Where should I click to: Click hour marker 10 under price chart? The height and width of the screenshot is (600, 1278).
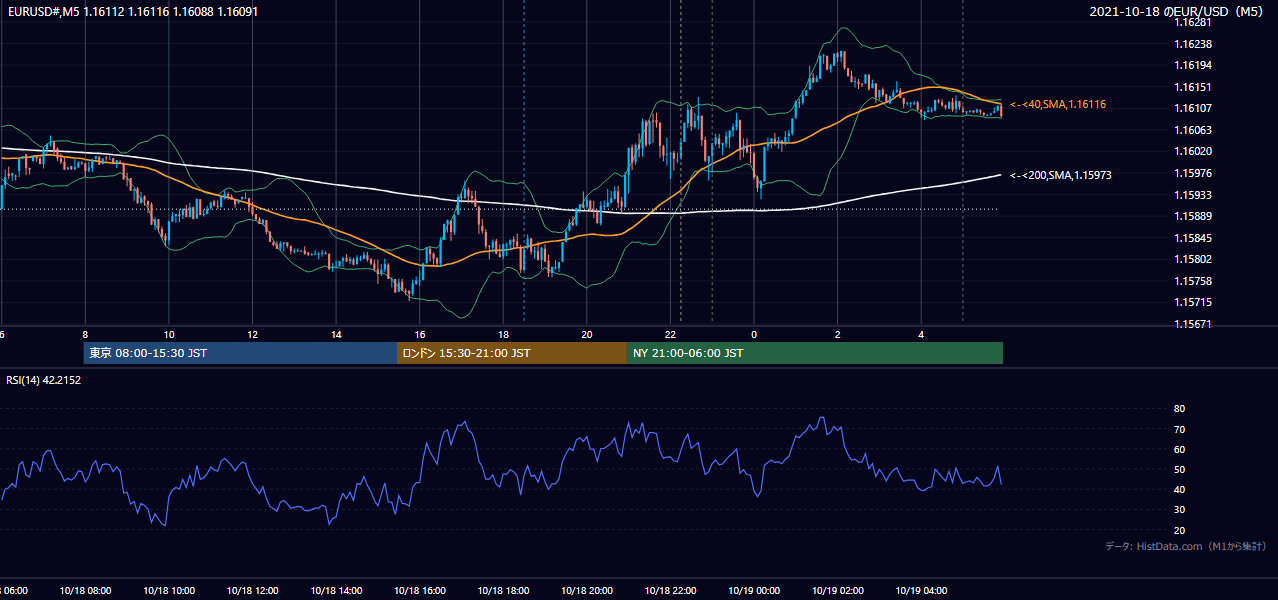click(169, 335)
